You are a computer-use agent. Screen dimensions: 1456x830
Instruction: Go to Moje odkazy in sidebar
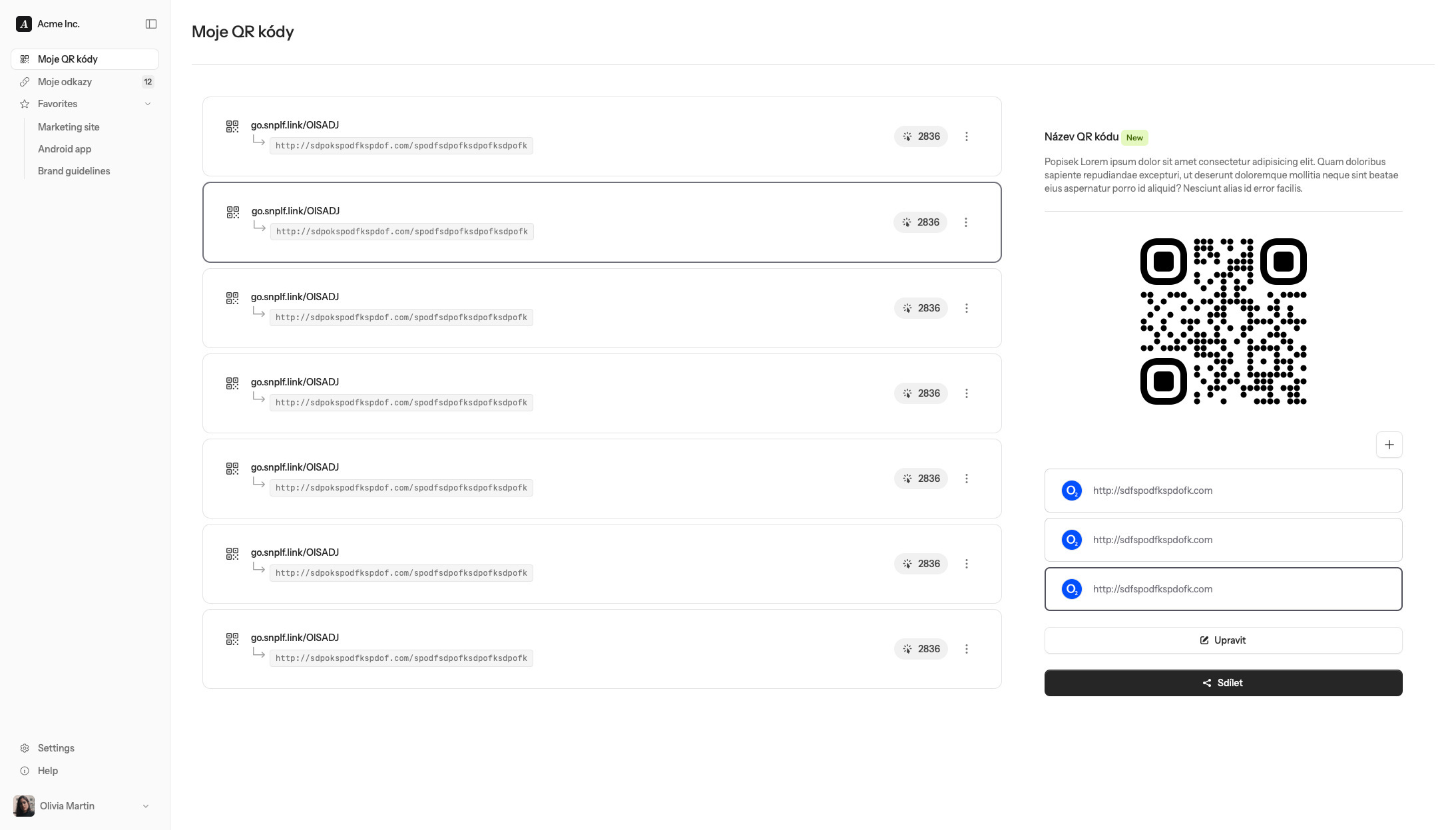pyautogui.click(x=65, y=82)
